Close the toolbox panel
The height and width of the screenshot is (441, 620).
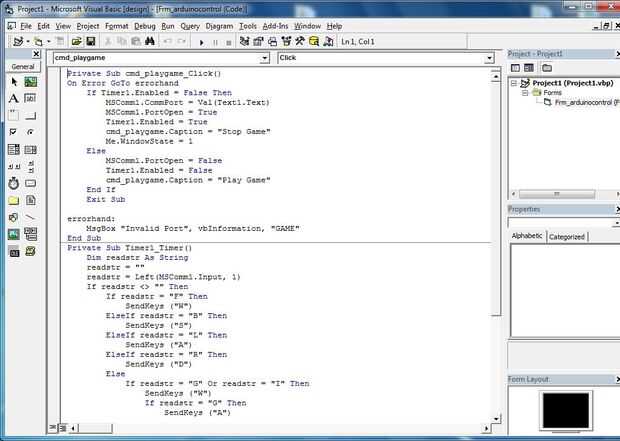[36, 54]
